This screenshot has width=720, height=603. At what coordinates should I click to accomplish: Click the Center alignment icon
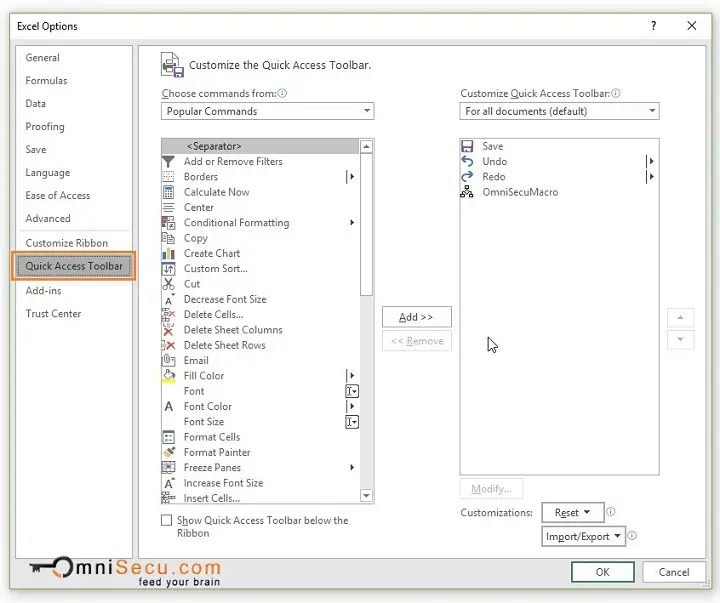coord(169,208)
